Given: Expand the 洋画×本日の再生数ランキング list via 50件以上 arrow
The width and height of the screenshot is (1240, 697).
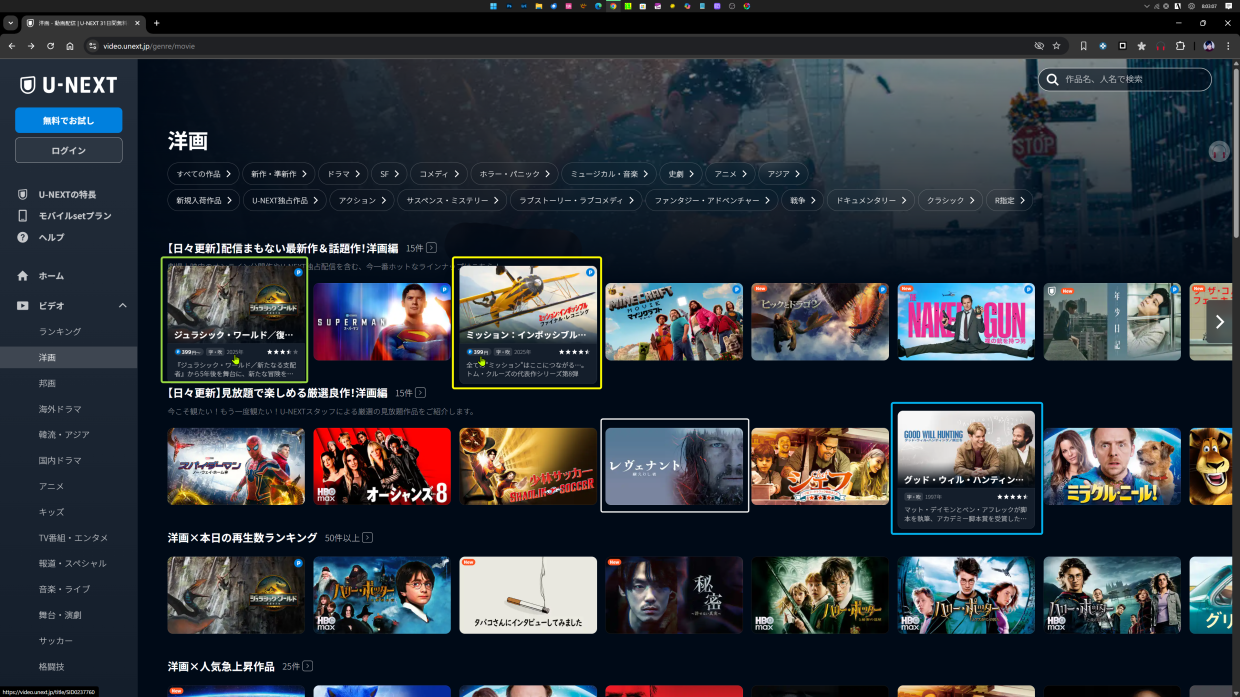Looking at the screenshot, I should click(x=368, y=538).
